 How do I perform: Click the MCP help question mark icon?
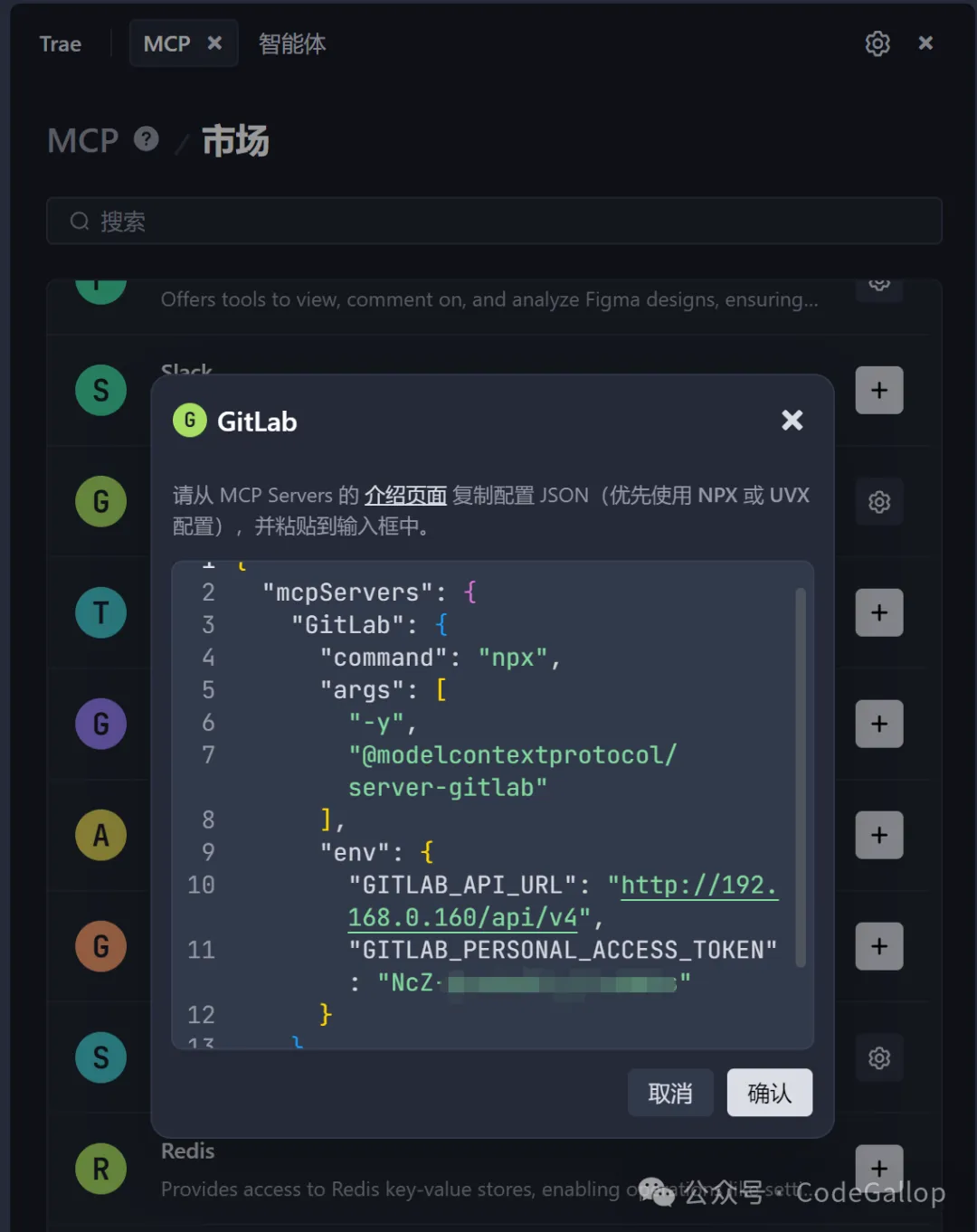(147, 139)
